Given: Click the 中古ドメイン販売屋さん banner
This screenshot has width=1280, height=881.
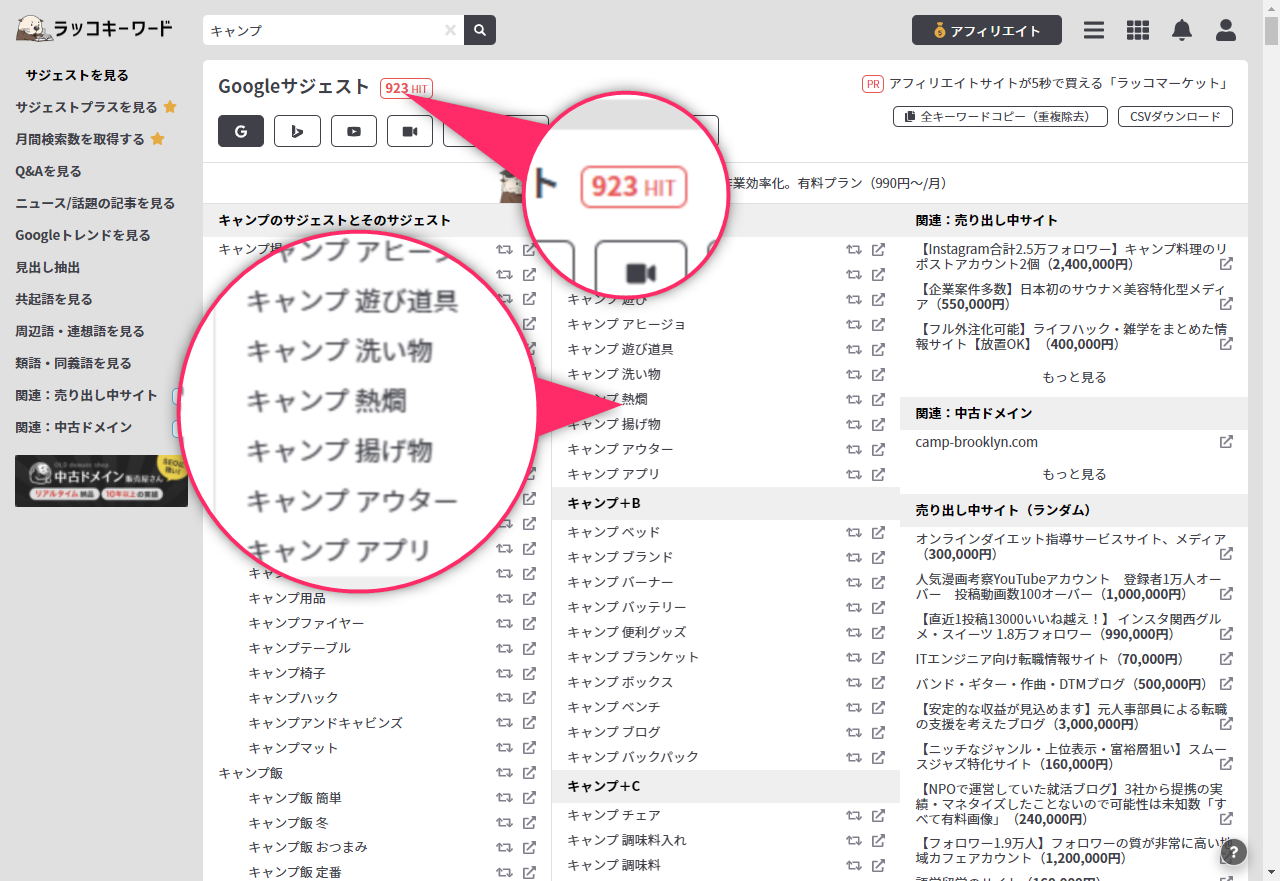Looking at the screenshot, I should tap(101, 481).
